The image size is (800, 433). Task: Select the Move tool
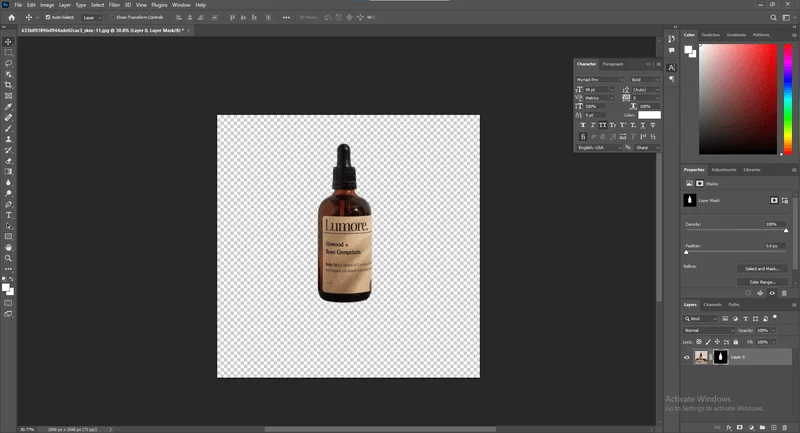point(8,42)
